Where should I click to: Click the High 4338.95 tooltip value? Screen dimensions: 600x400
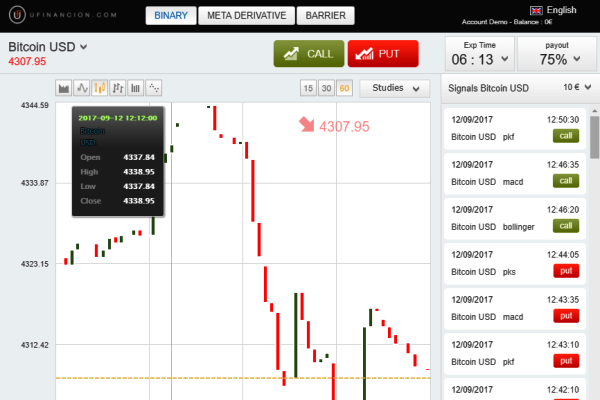point(139,172)
